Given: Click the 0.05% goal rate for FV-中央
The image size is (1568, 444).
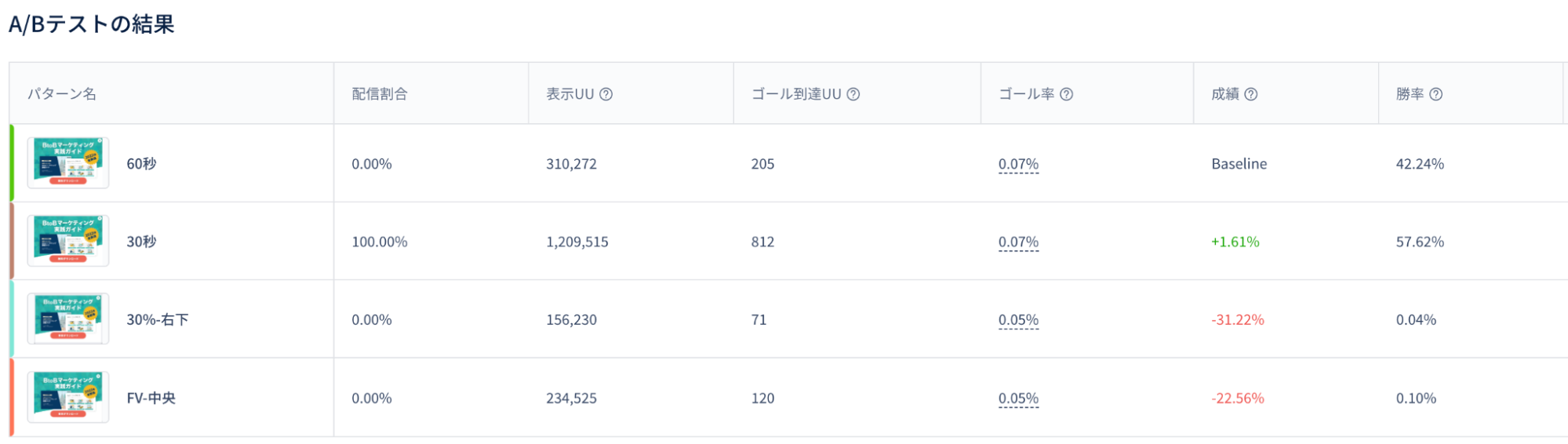Looking at the screenshot, I should click(1018, 399).
